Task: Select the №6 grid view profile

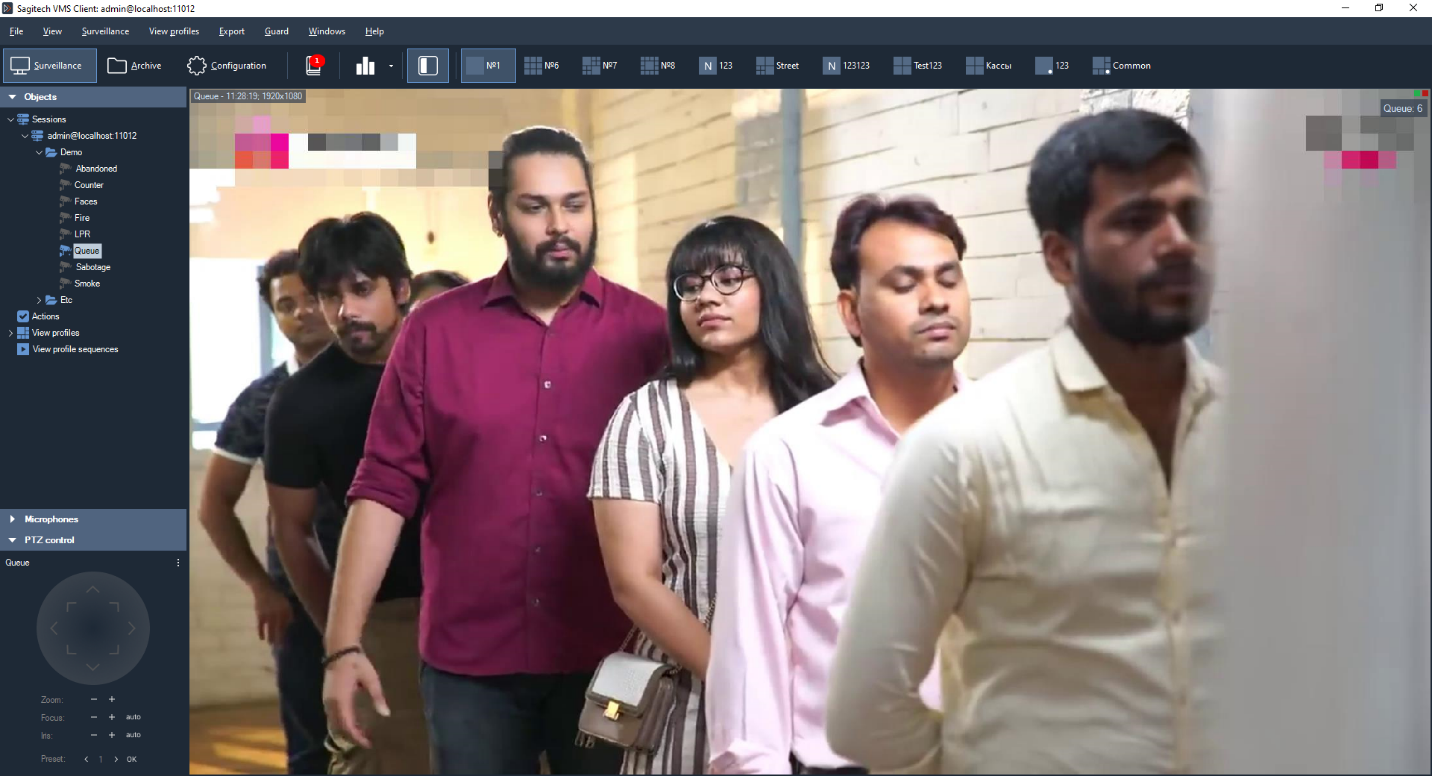Action: coord(541,66)
